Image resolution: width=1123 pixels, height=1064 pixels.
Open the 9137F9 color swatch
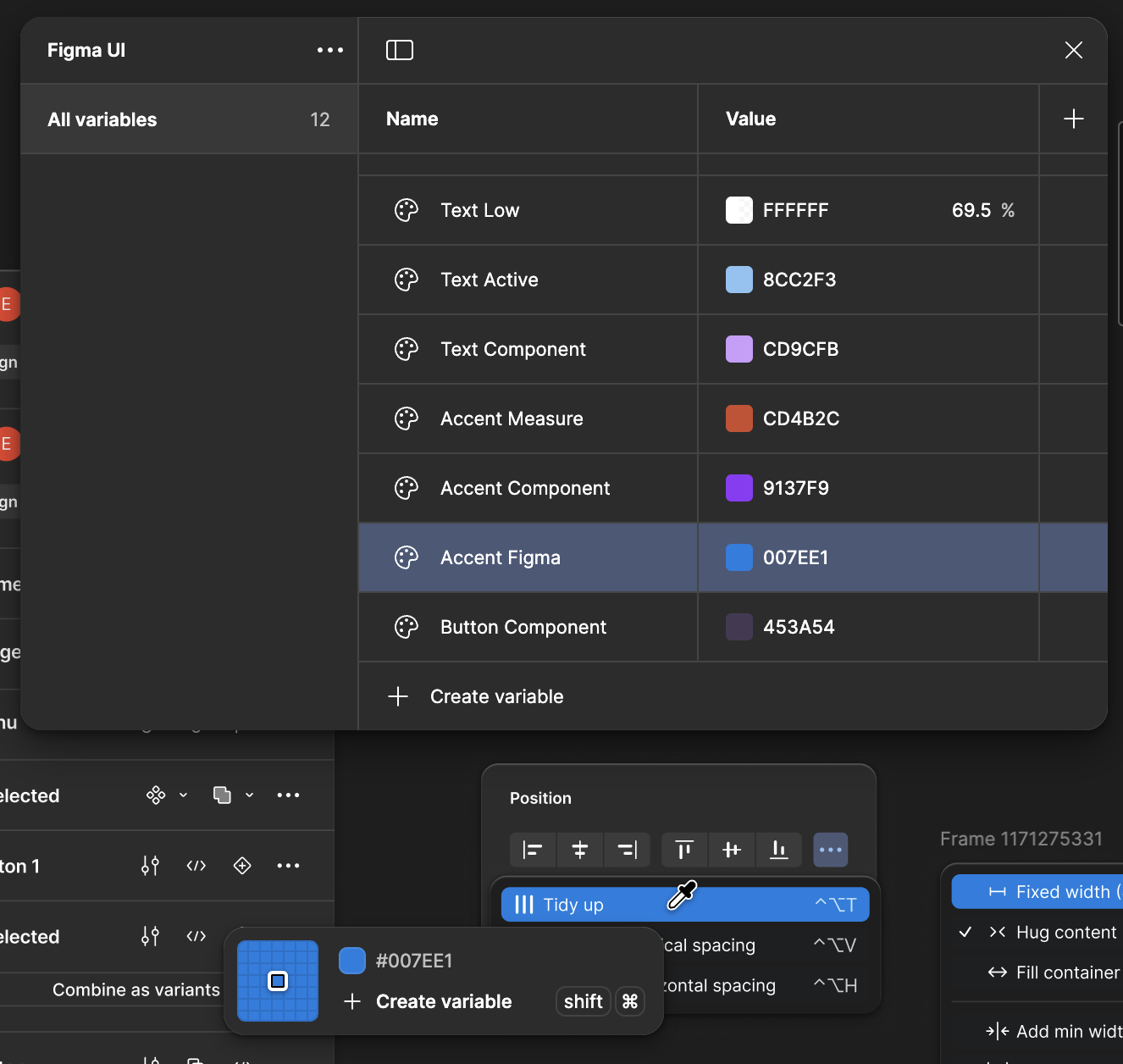pyautogui.click(x=739, y=488)
